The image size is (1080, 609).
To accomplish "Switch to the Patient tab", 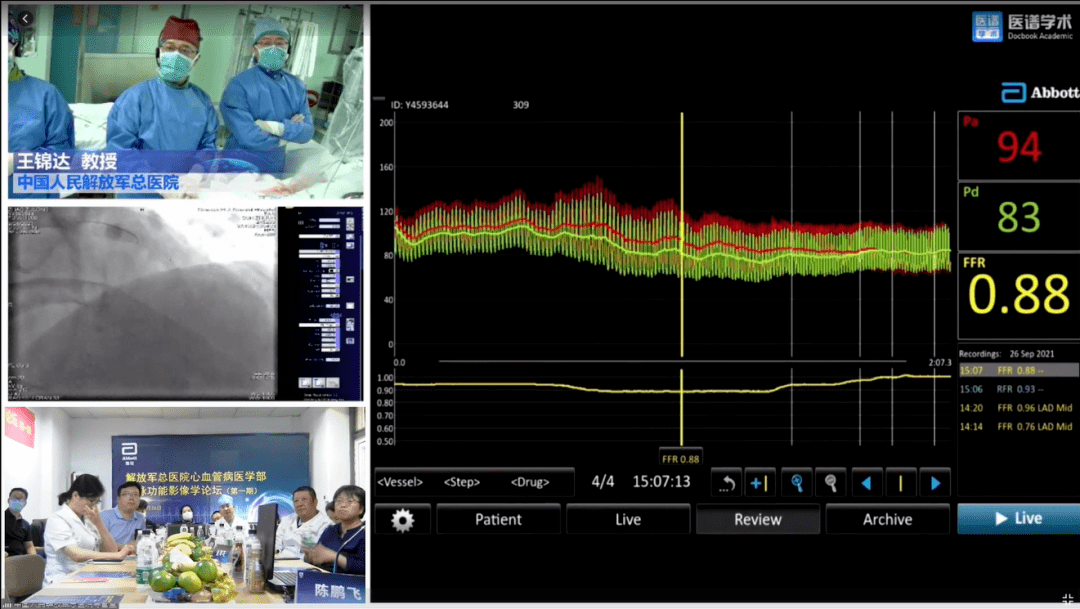I will coord(498,519).
